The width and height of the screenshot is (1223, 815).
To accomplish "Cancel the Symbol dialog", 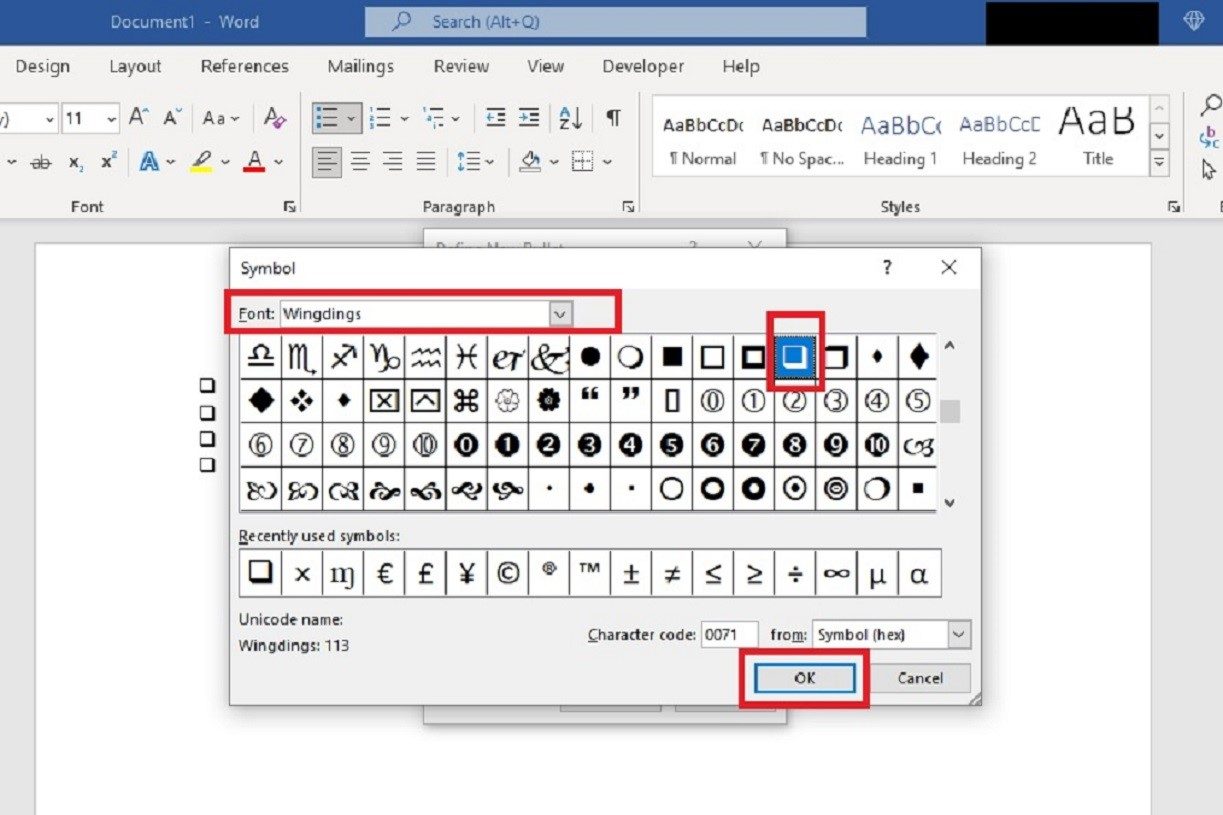I will tap(919, 677).
